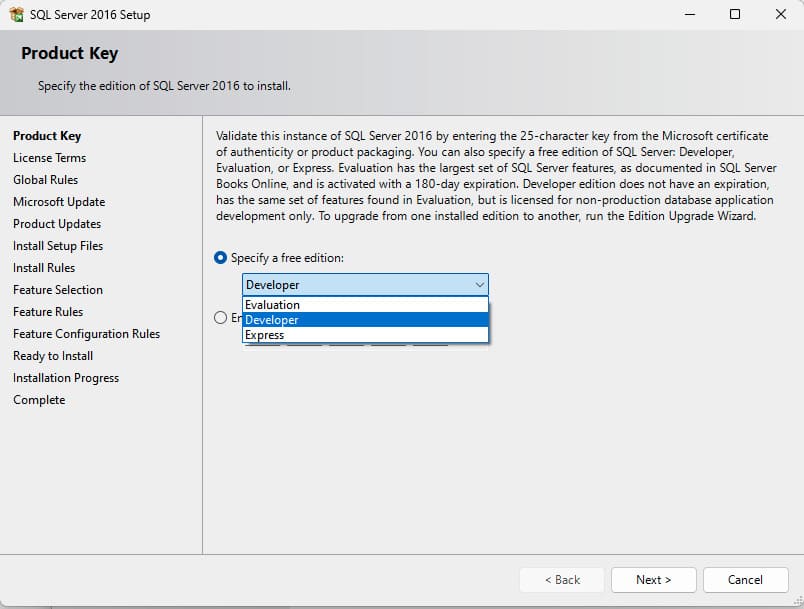Click the SQL Server Setup title bar icon
804x609 pixels.
pyautogui.click(x=15, y=15)
